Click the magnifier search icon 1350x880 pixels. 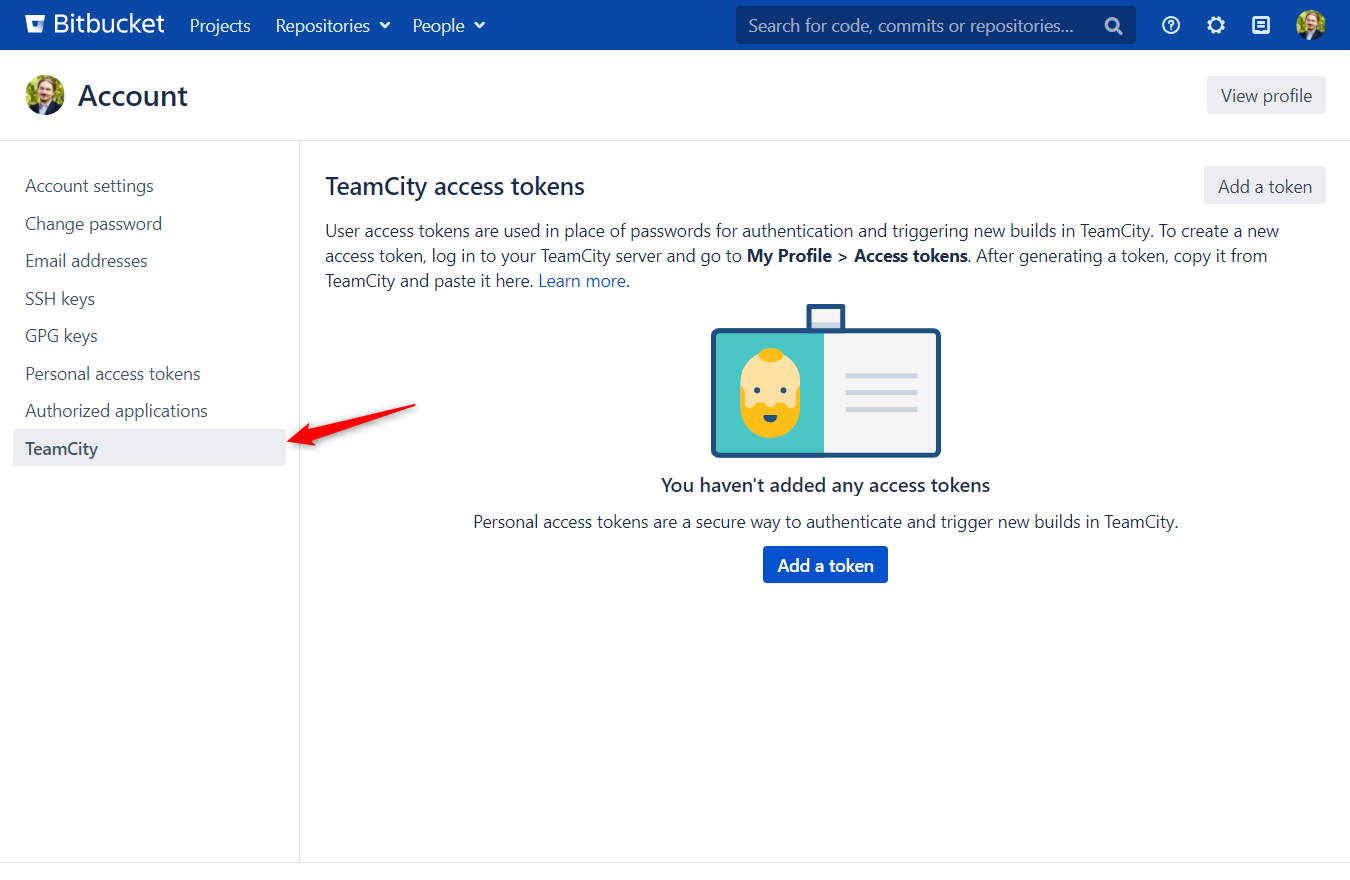pyautogui.click(x=1113, y=26)
